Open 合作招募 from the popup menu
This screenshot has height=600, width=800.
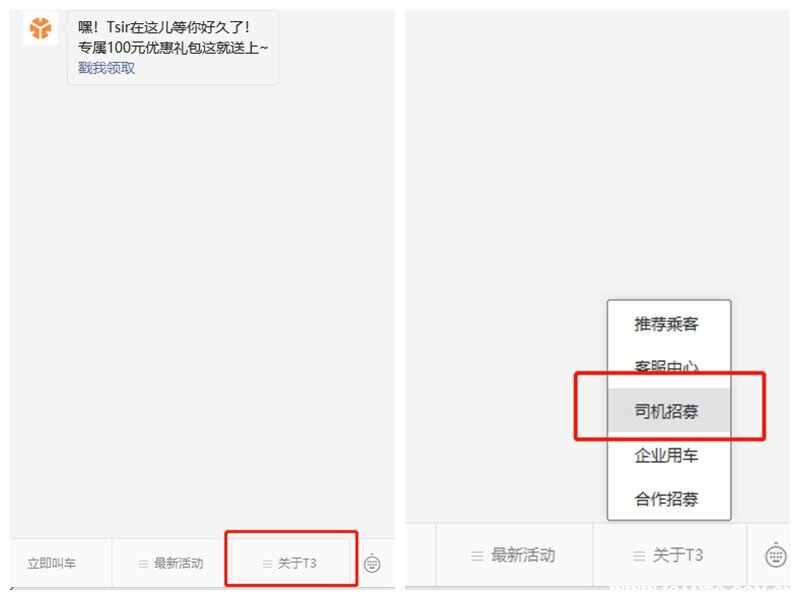pyautogui.click(x=666, y=498)
